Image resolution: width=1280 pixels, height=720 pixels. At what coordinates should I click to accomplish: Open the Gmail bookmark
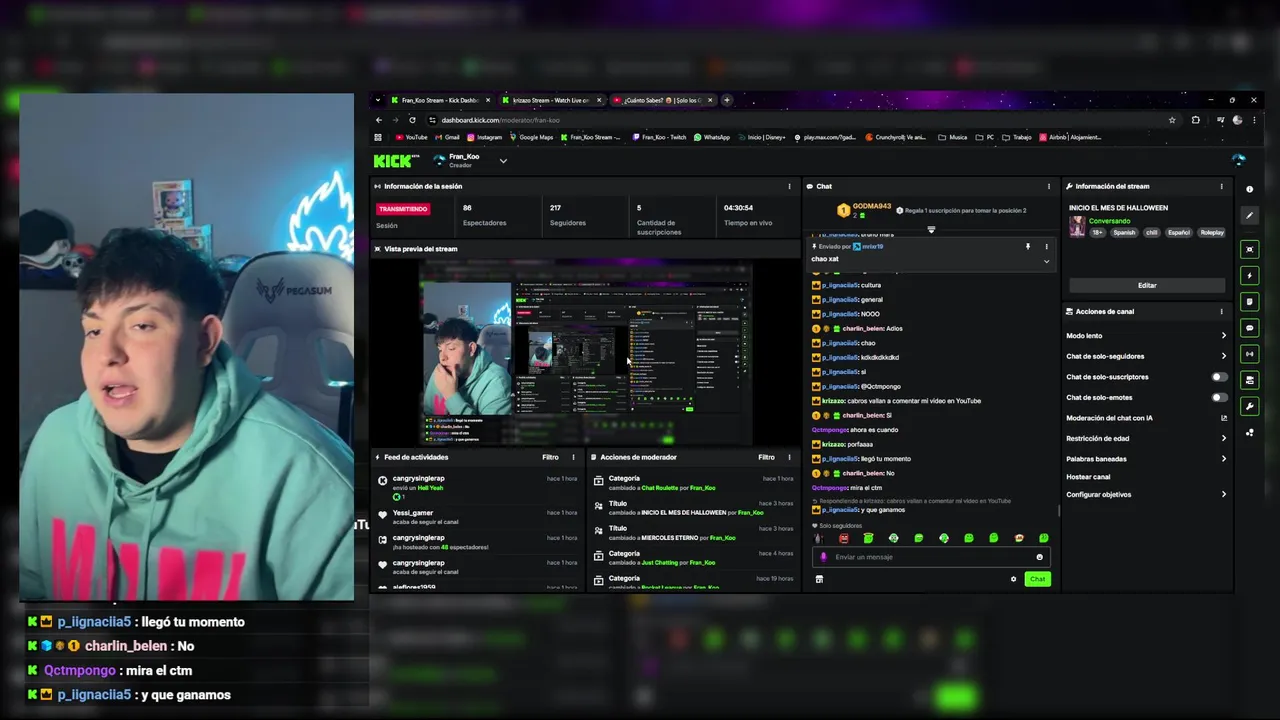pos(447,137)
